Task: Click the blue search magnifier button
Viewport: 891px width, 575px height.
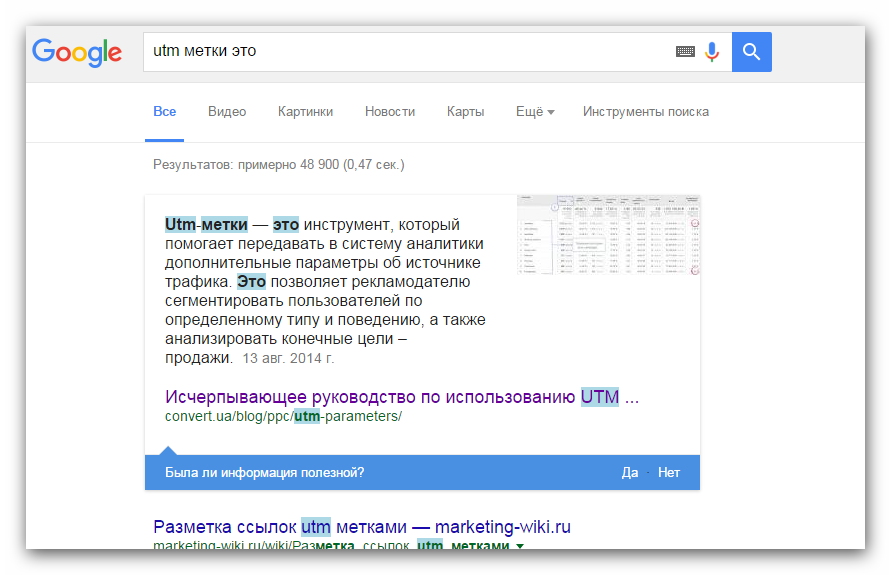Action: pyautogui.click(x=751, y=52)
